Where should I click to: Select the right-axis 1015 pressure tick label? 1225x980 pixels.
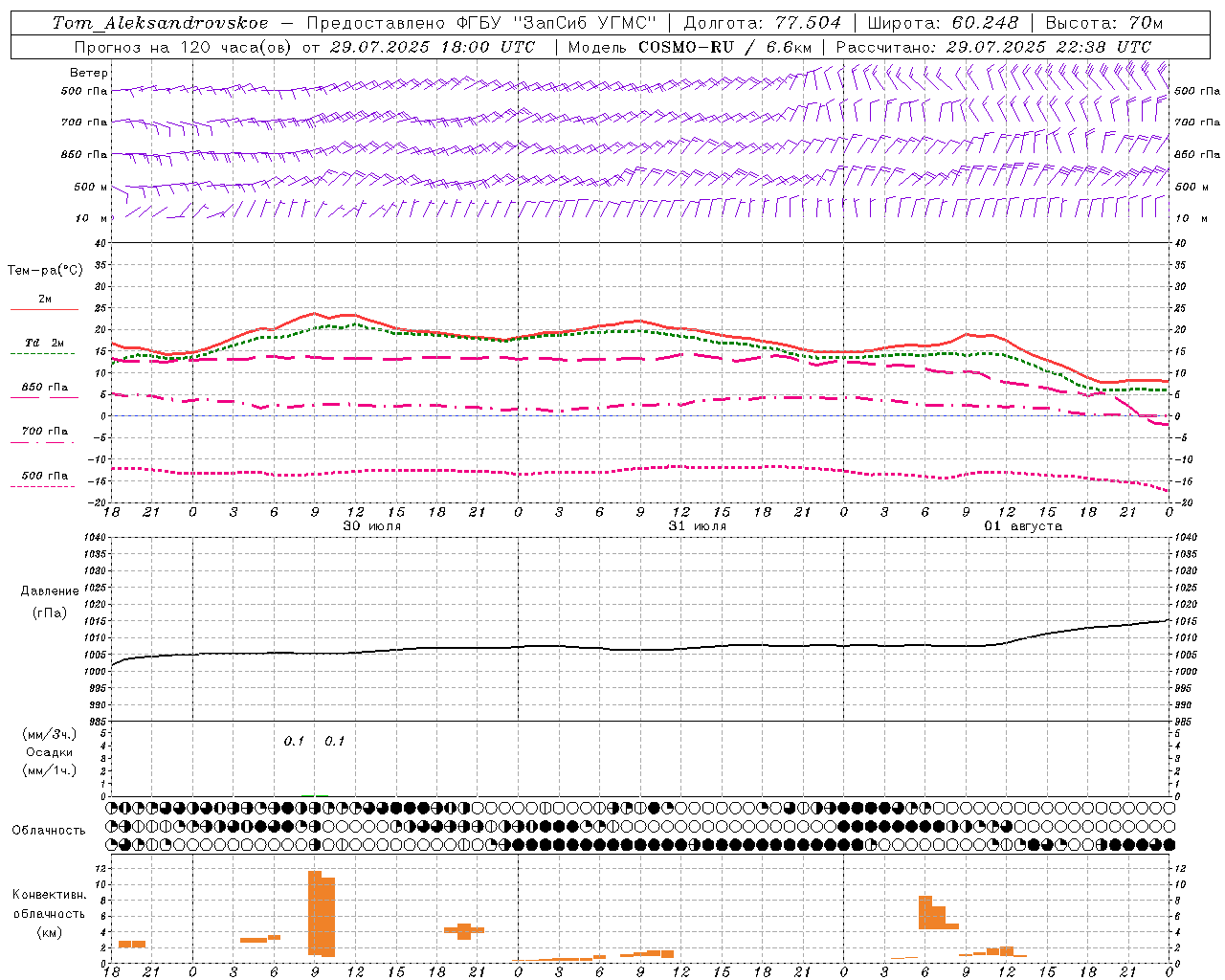pos(1186,621)
